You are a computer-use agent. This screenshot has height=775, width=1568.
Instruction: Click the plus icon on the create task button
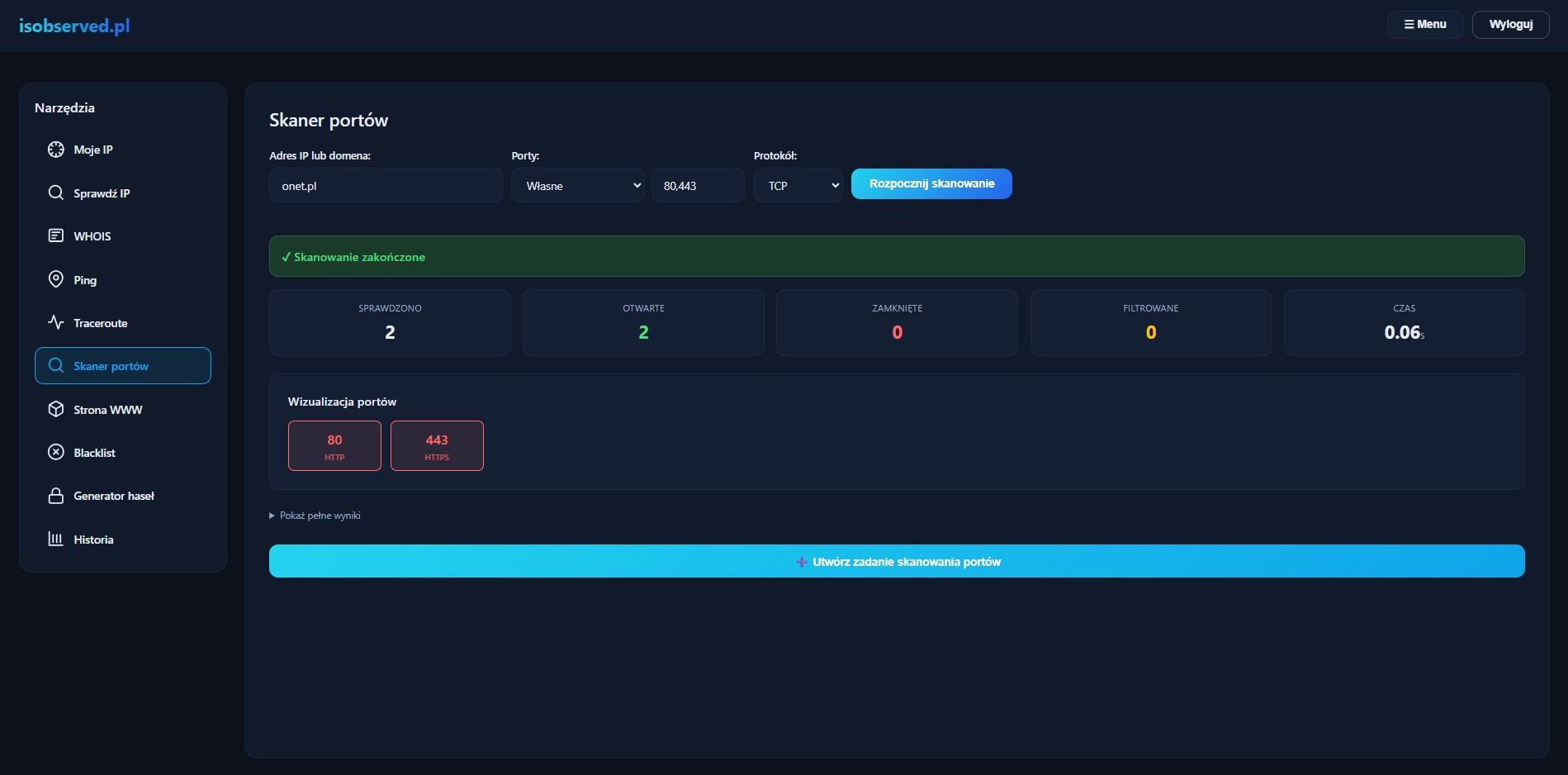pyautogui.click(x=801, y=562)
